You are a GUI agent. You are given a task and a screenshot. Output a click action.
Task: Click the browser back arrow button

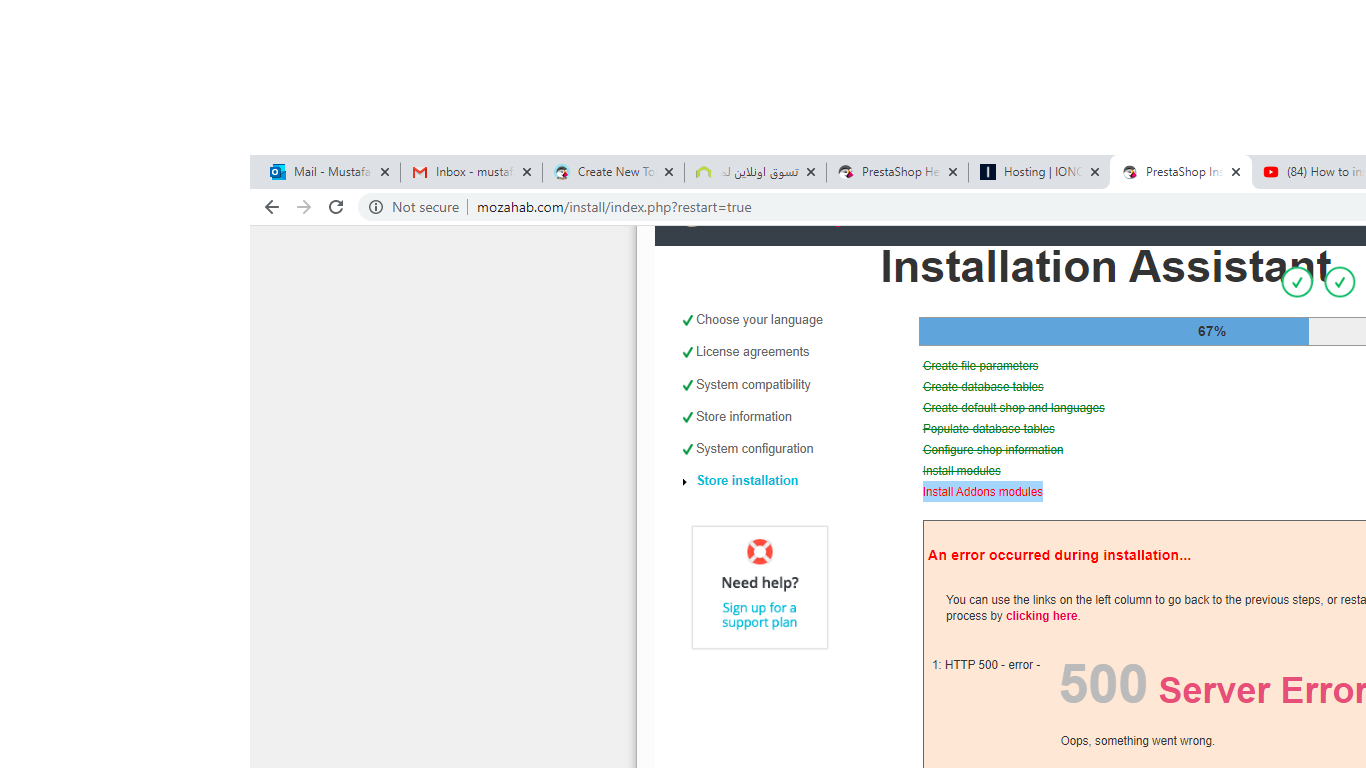[271, 207]
